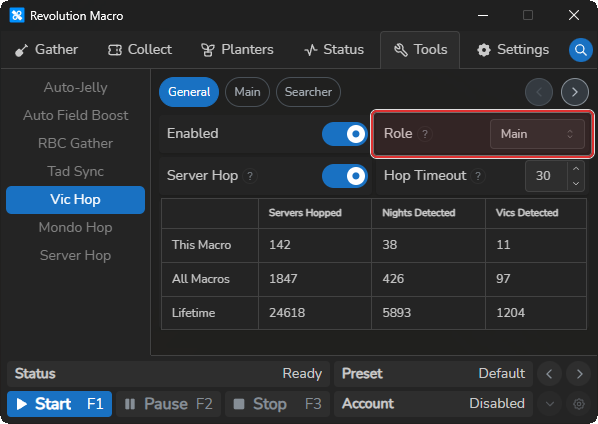Click the blue search magnifier icon
598x424 pixels.
[580, 50]
